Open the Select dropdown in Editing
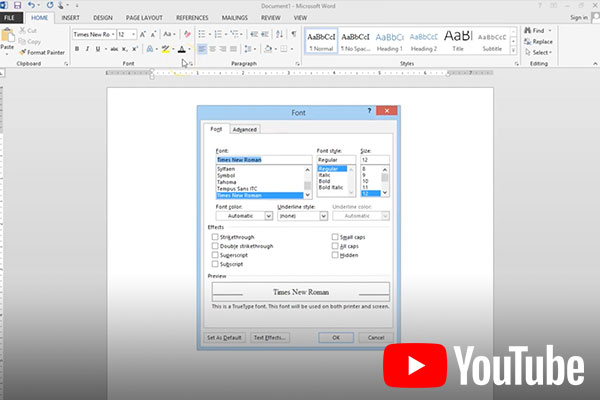 [538, 52]
